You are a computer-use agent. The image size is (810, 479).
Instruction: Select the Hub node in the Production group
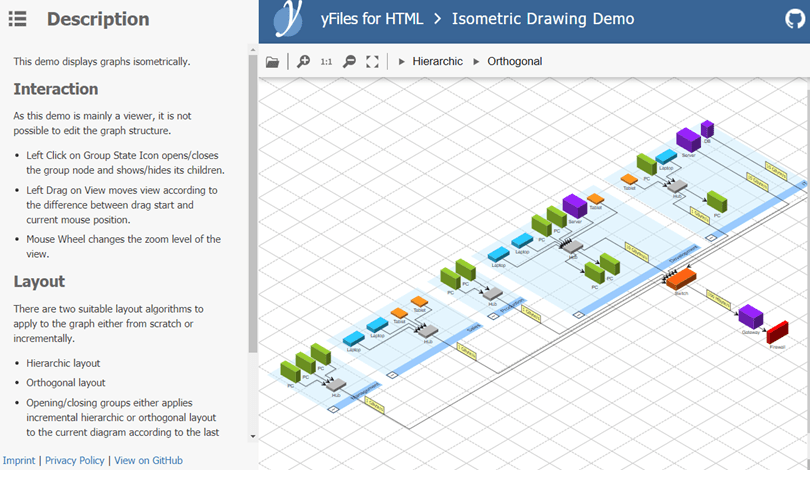(492, 294)
